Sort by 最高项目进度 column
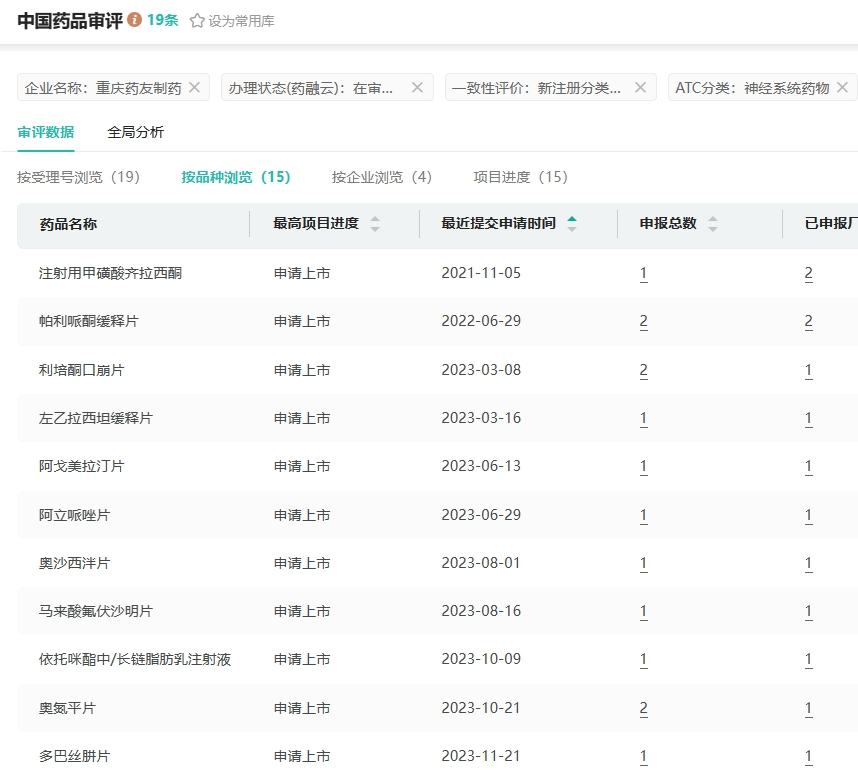 coord(375,224)
